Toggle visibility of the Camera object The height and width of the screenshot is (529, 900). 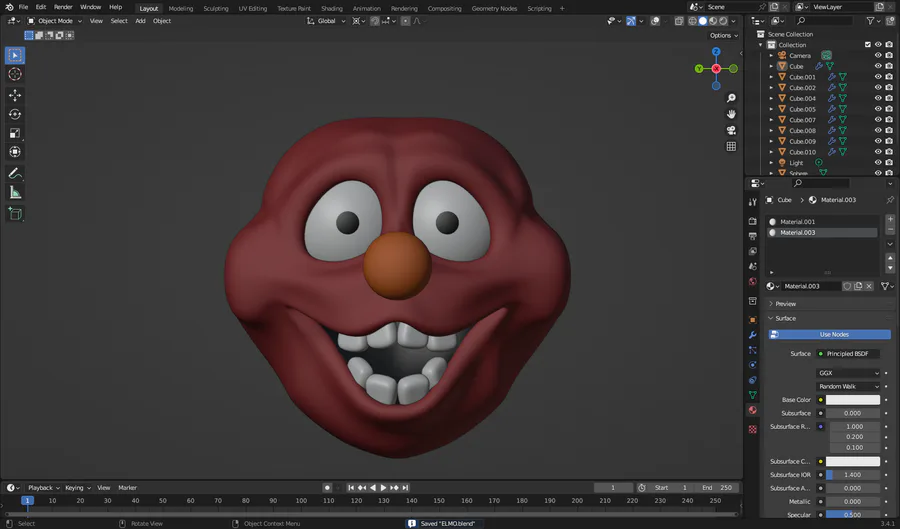(x=878, y=56)
